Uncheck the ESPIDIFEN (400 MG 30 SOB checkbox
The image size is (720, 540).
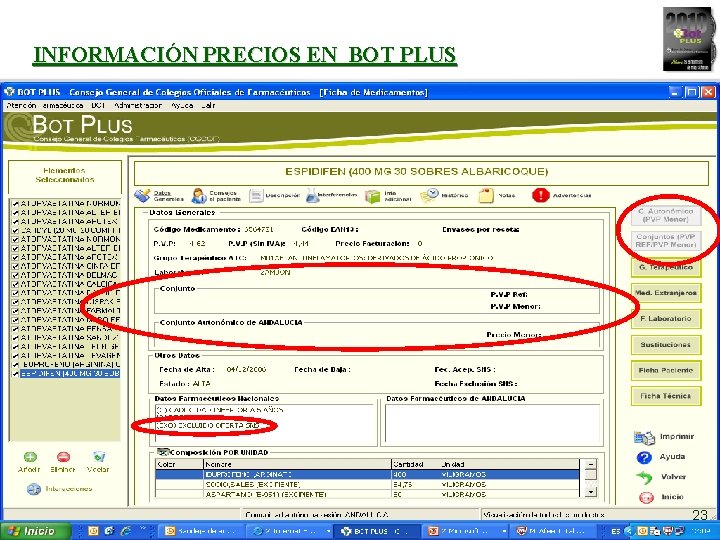[x=15, y=374]
